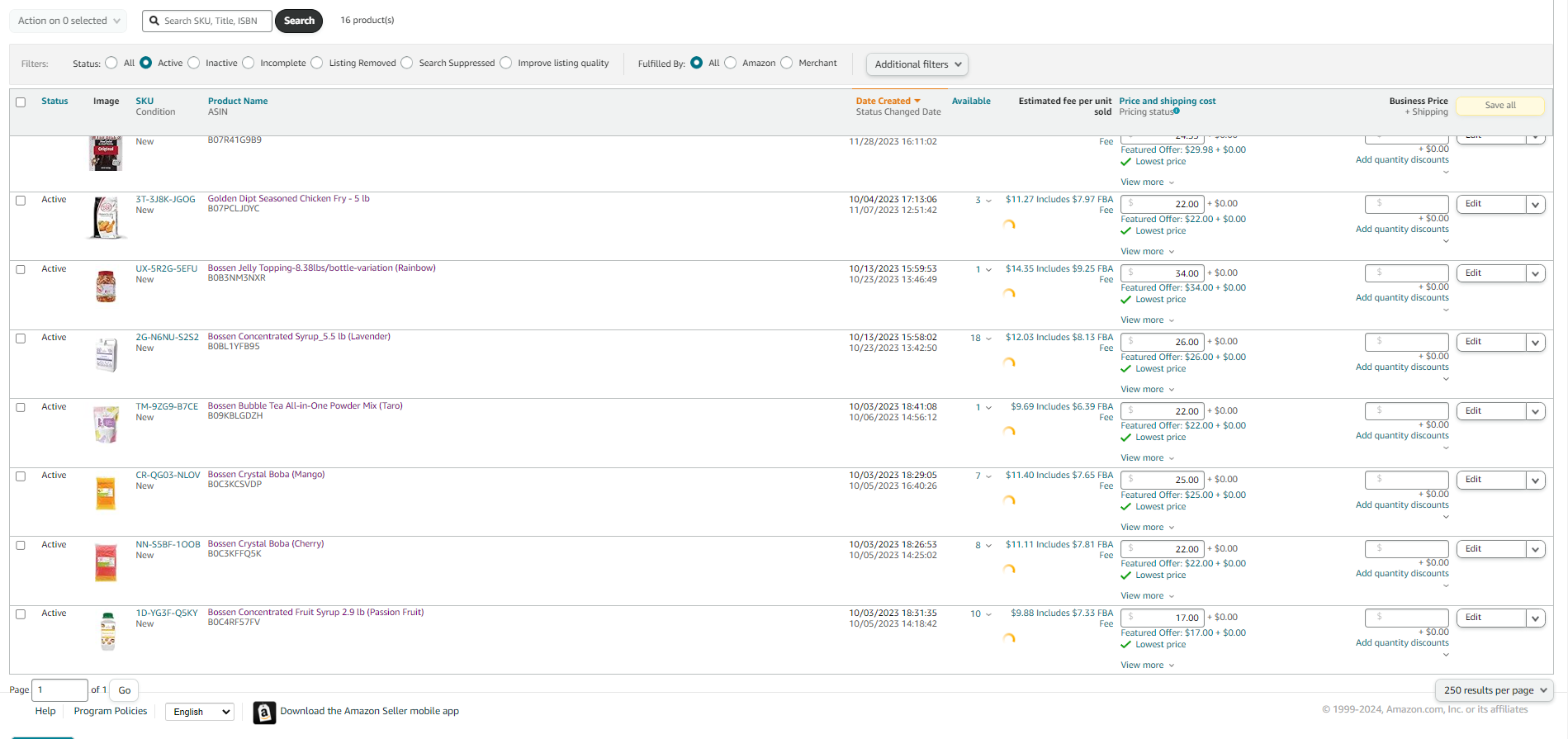Image resolution: width=1568 pixels, height=739 pixels.
Task: Check the Bossen Bubble Tea Taro row
Action: tap(21, 408)
